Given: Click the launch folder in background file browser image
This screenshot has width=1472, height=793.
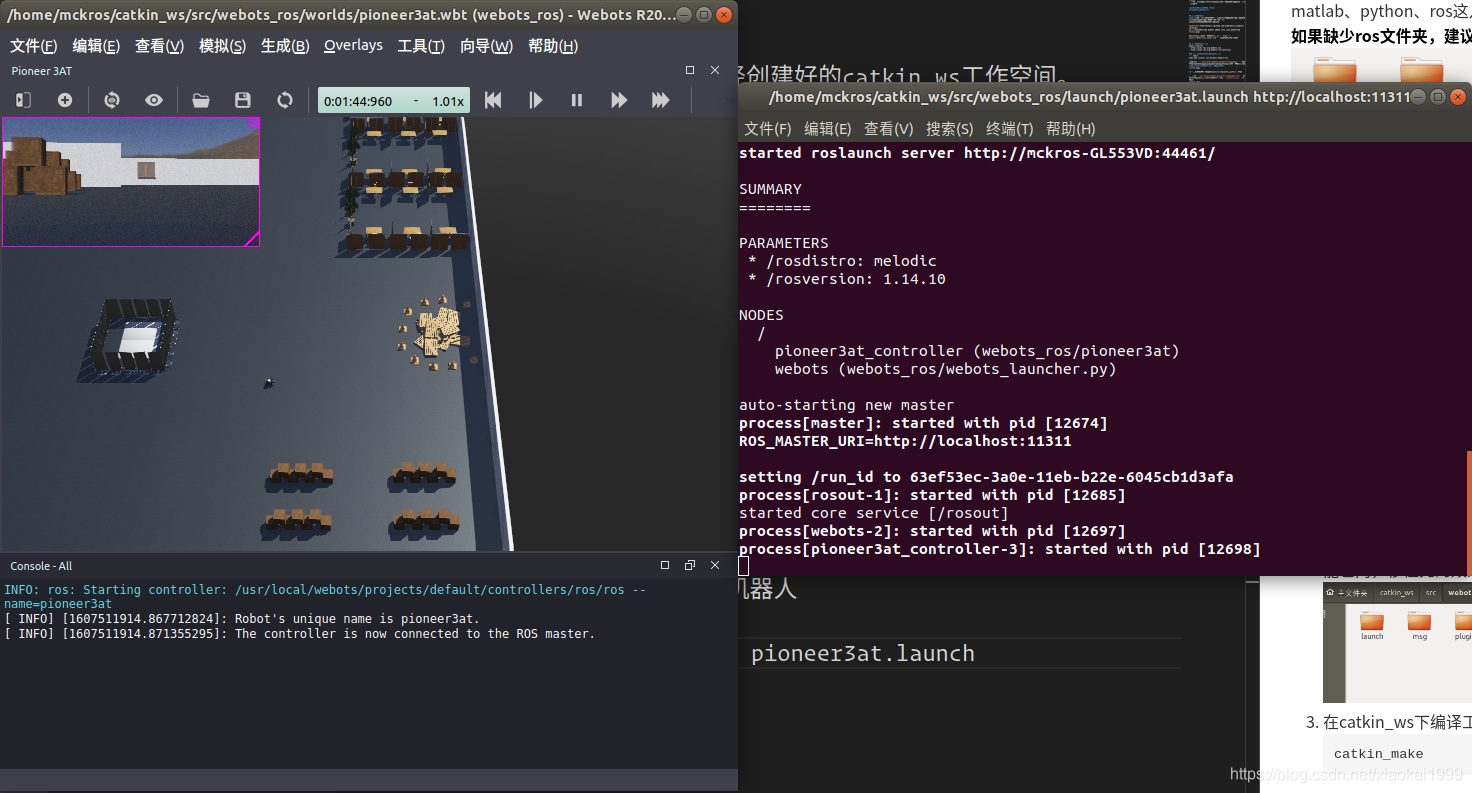Looking at the screenshot, I should click(x=1372, y=625).
